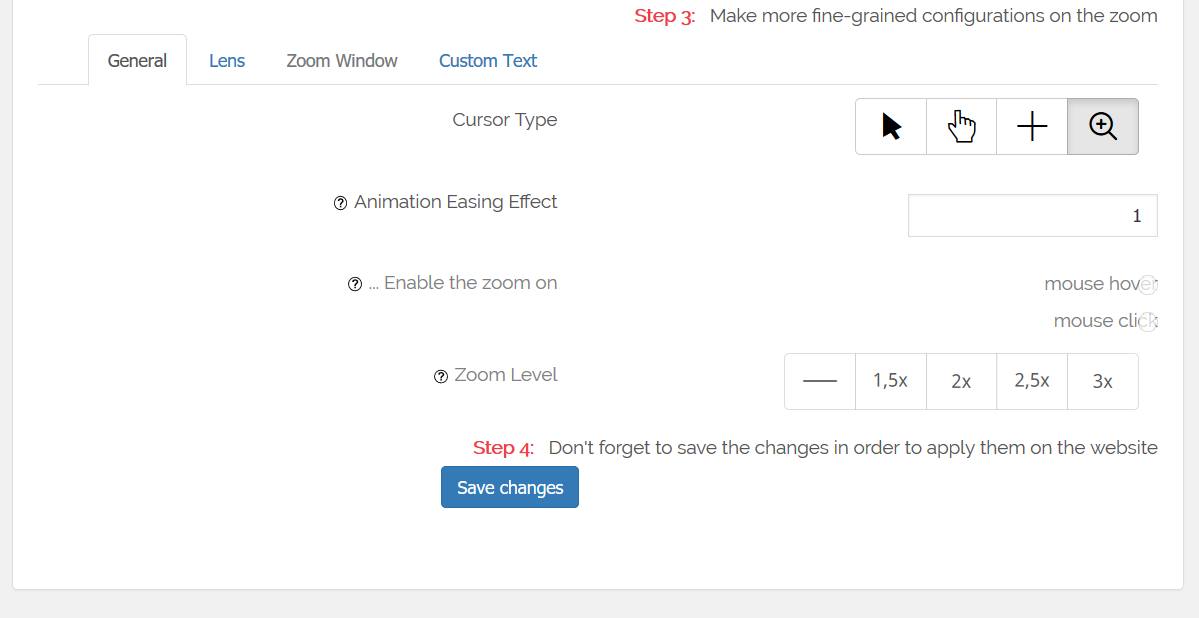The height and width of the screenshot is (618, 1199).
Task: Open the Custom Text tab
Action: tap(488, 60)
